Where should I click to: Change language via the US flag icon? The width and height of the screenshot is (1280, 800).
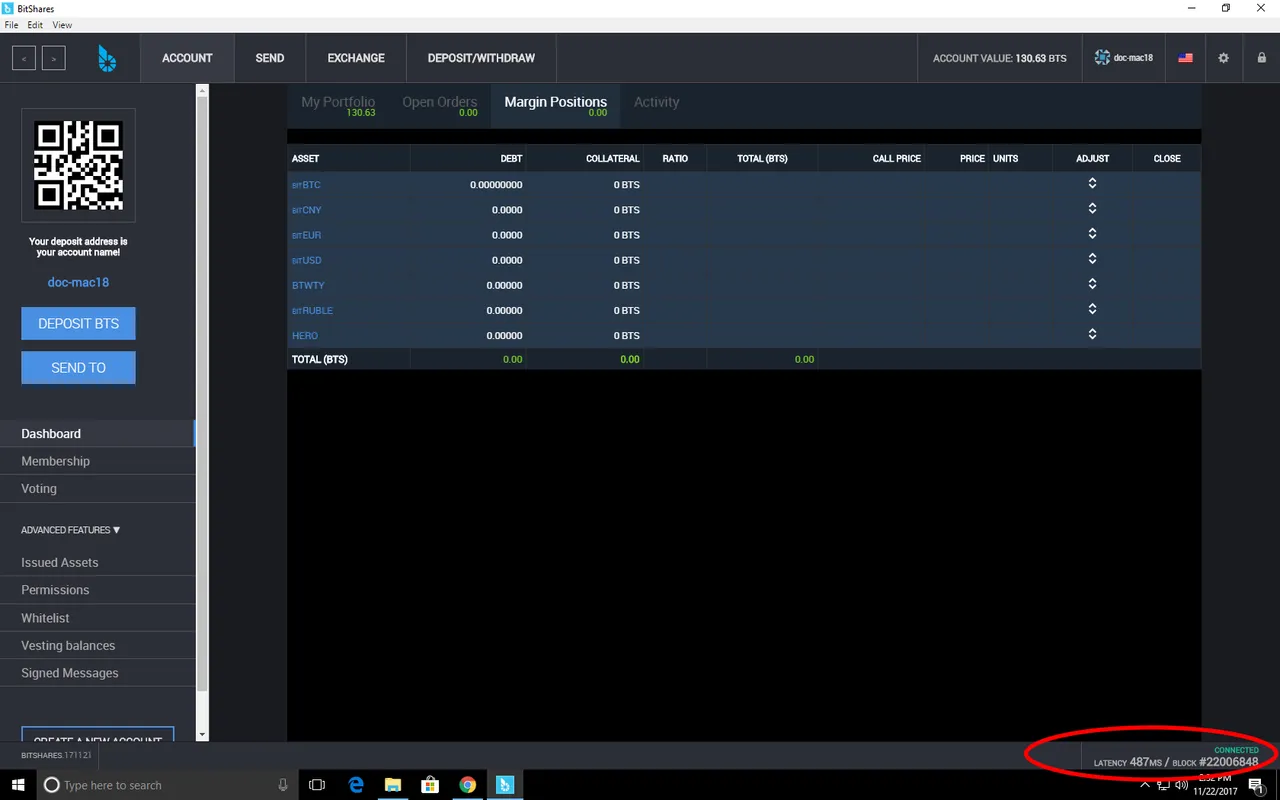coord(1185,58)
